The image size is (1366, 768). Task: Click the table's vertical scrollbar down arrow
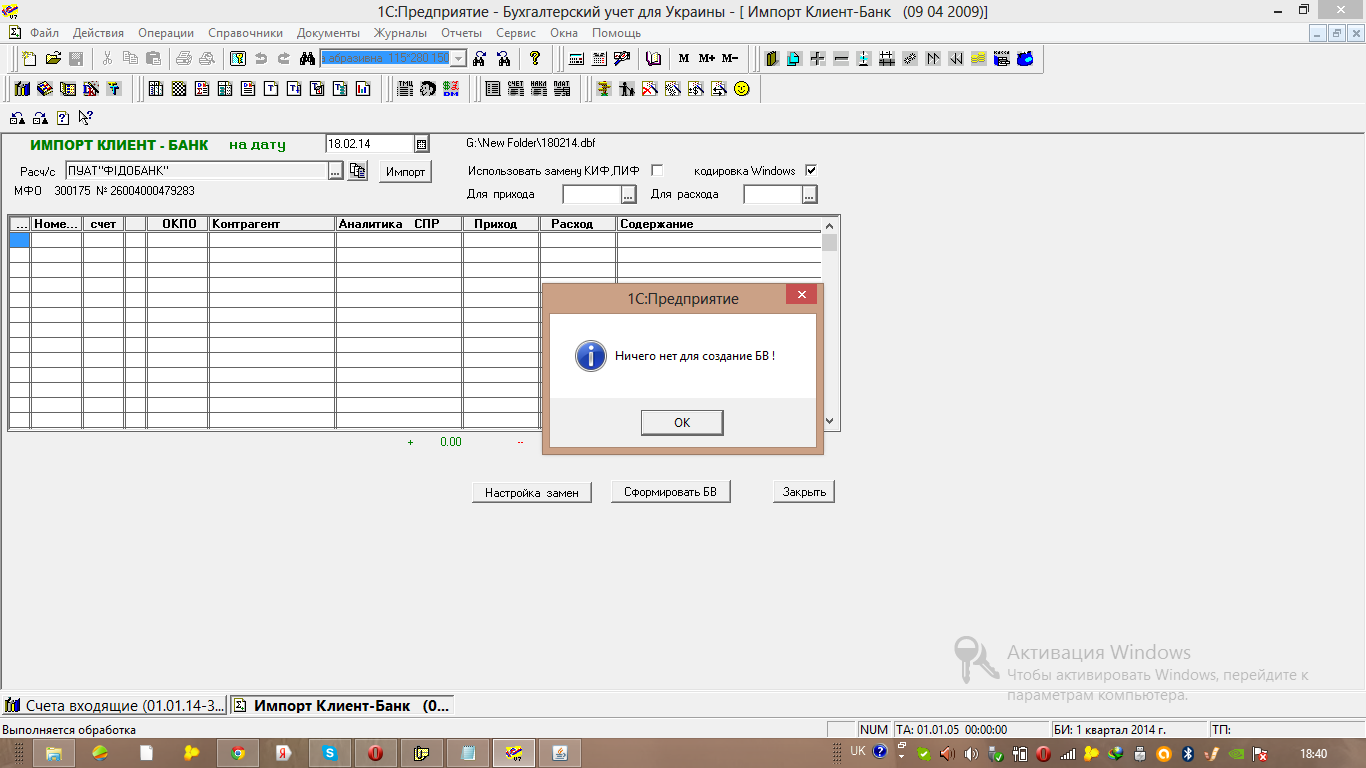[x=830, y=421]
